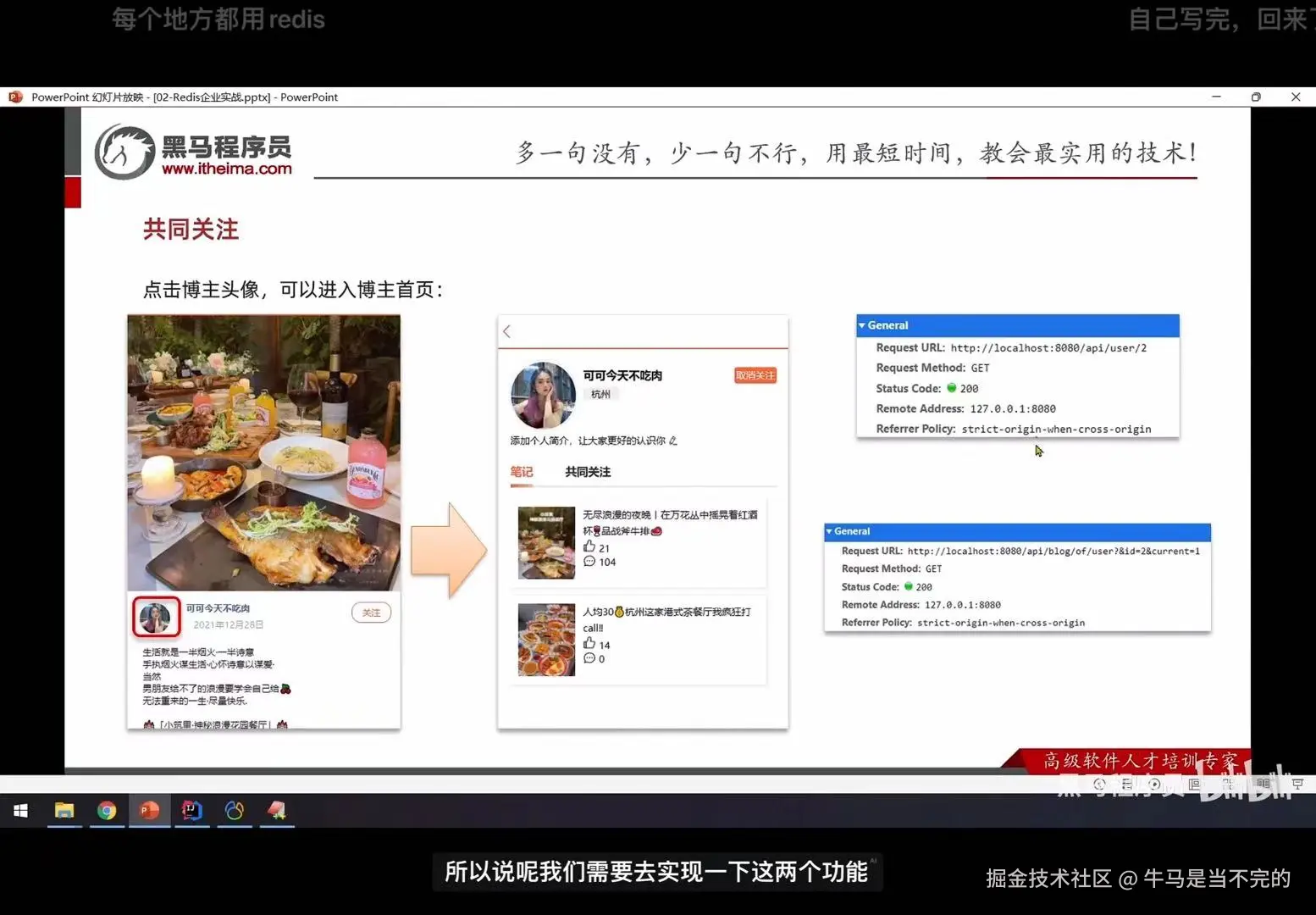This screenshot has width=1316, height=915.
Task: Click the PowerPoint icon in the title bar
Action: [15, 97]
